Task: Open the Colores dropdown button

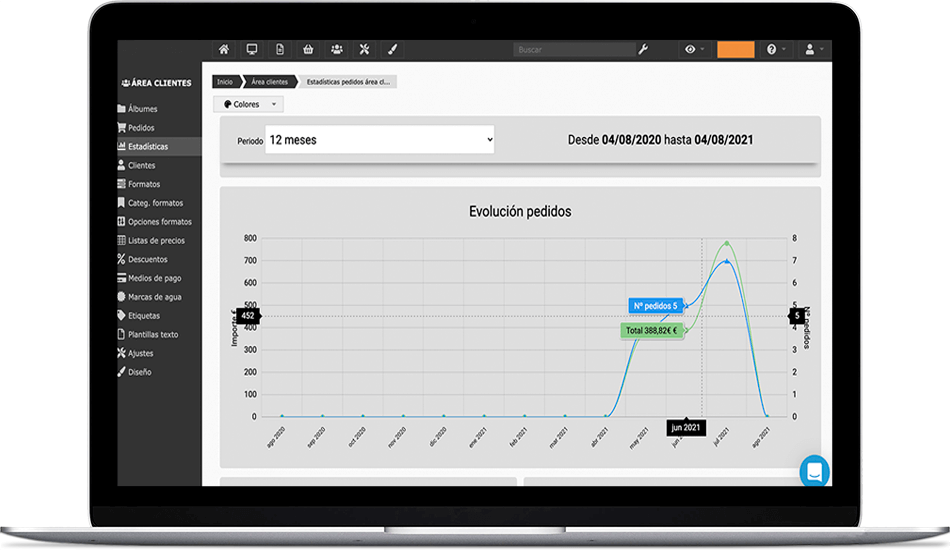Action: click(x=248, y=104)
